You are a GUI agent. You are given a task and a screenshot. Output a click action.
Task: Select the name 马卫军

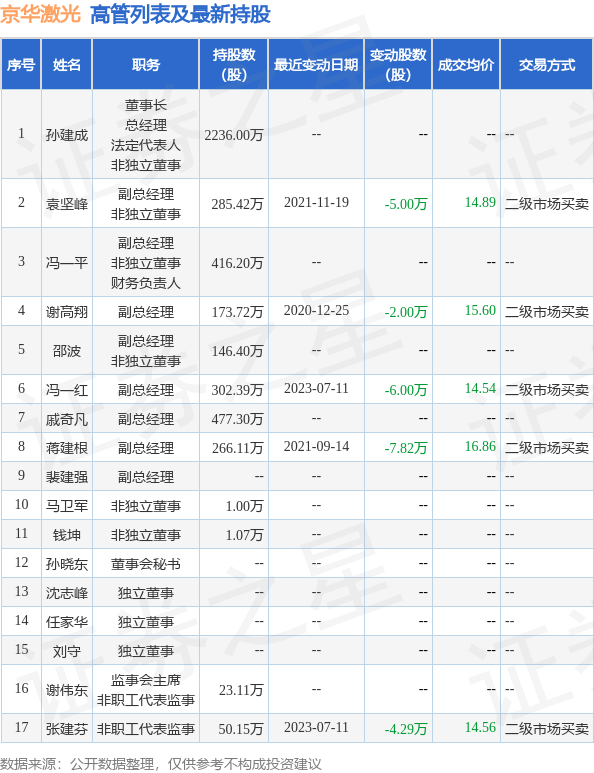[67, 506]
